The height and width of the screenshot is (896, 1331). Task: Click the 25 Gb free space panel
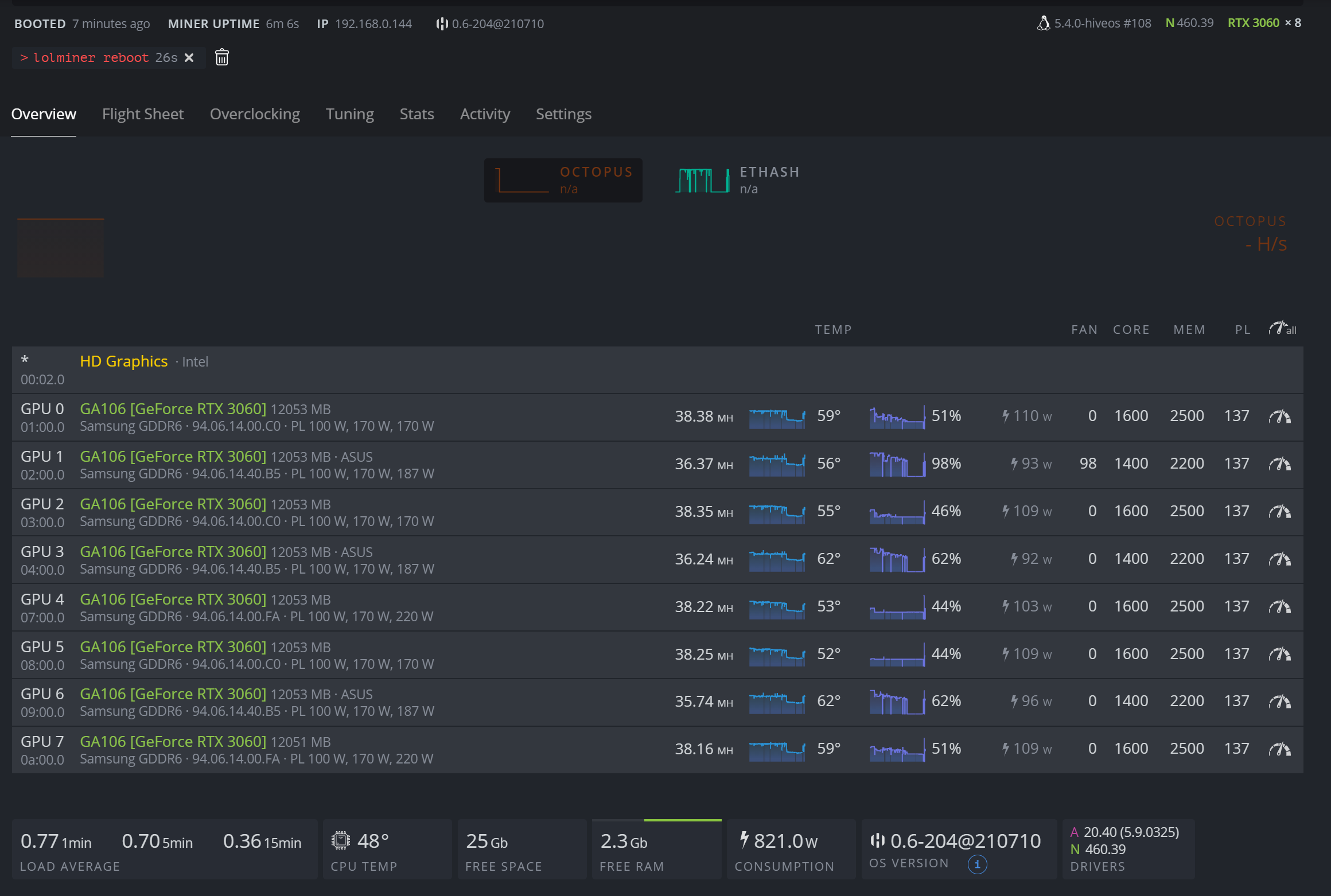(522, 850)
